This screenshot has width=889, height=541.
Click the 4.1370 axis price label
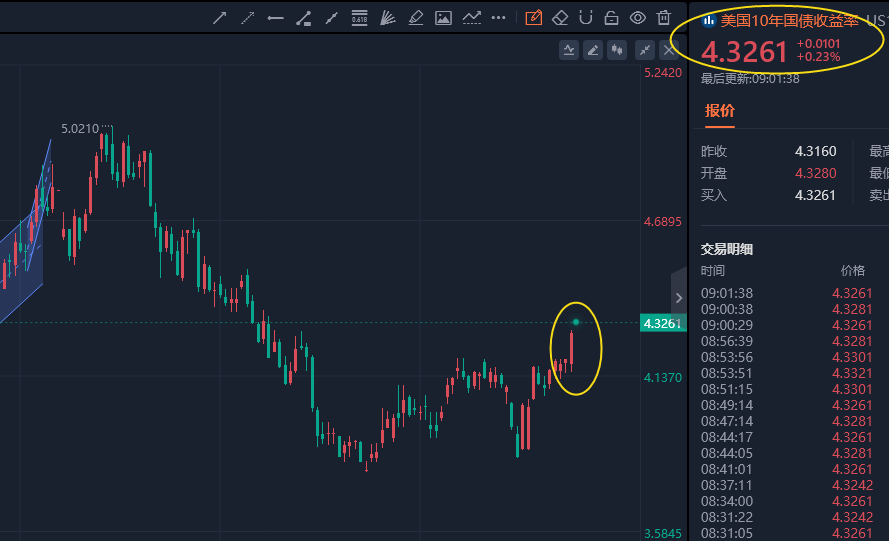point(663,378)
